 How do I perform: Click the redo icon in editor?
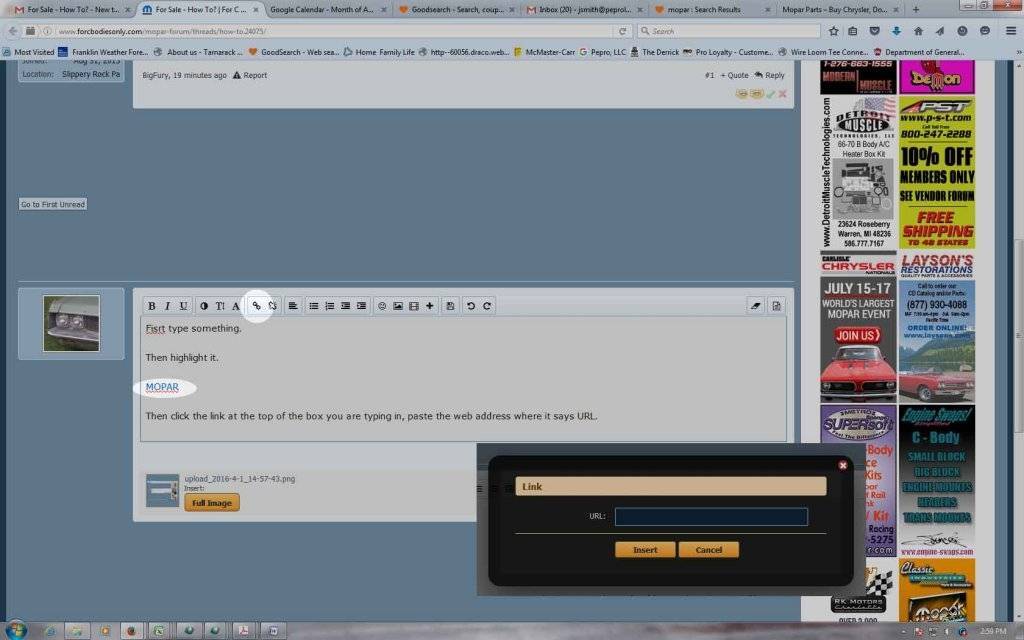click(x=487, y=306)
